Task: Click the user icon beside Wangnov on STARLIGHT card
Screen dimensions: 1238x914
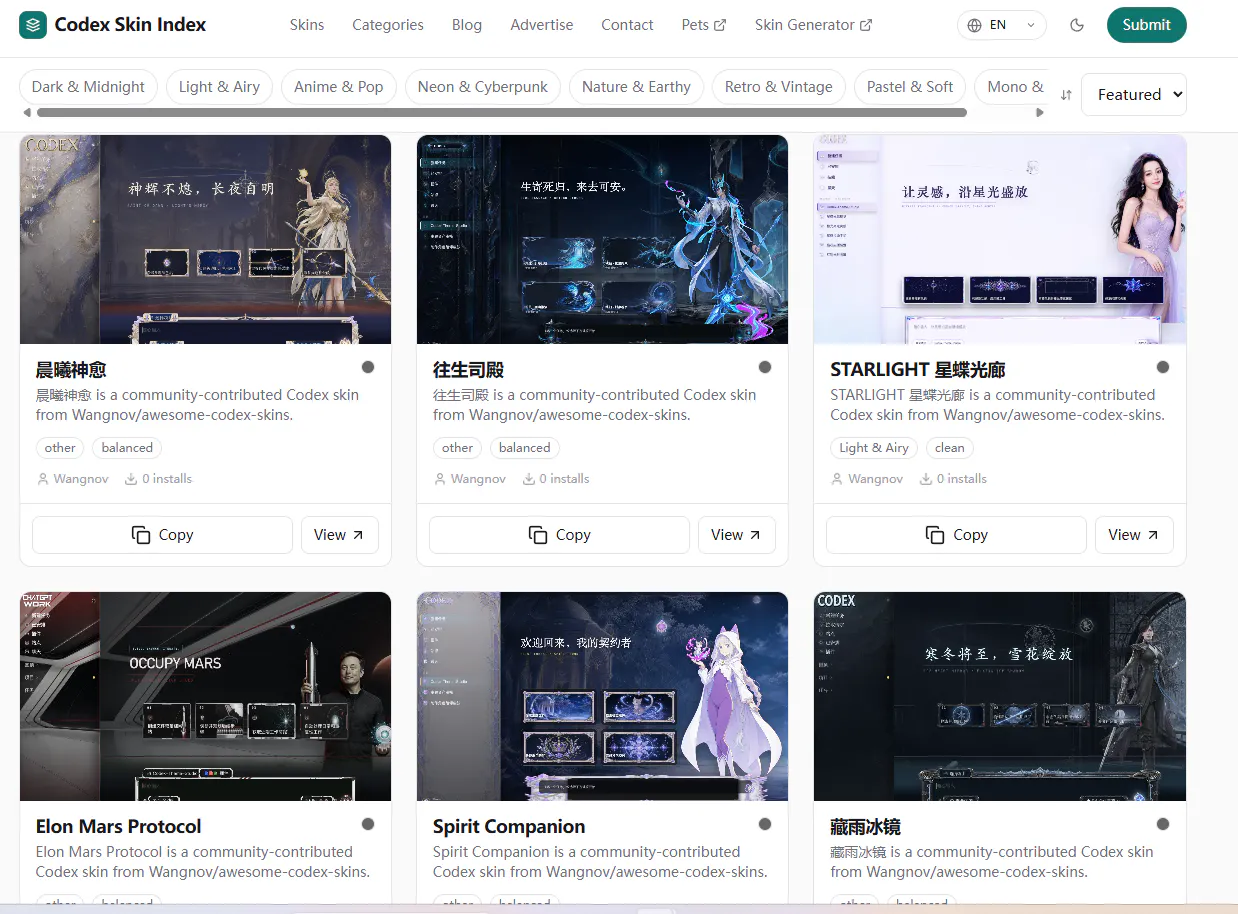Action: tap(838, 479)
